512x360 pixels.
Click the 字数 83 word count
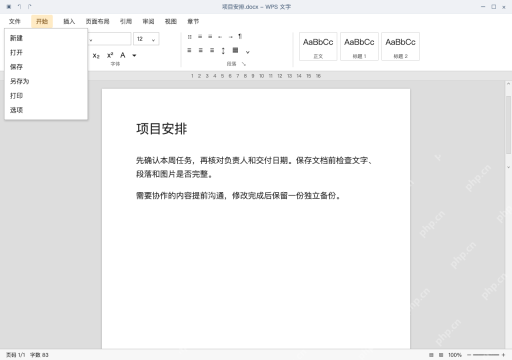[x=39, y=355]
